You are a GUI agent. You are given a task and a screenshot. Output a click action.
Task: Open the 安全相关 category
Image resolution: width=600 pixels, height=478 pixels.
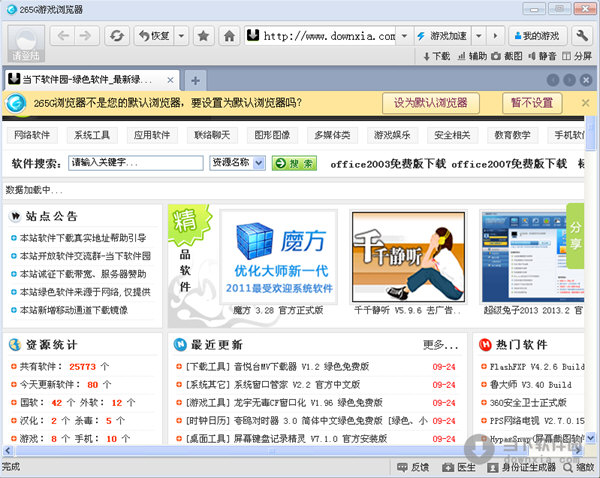[452, 135]
